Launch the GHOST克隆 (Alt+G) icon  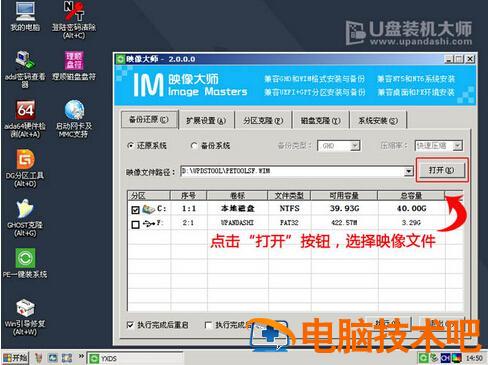pos(25,218)
